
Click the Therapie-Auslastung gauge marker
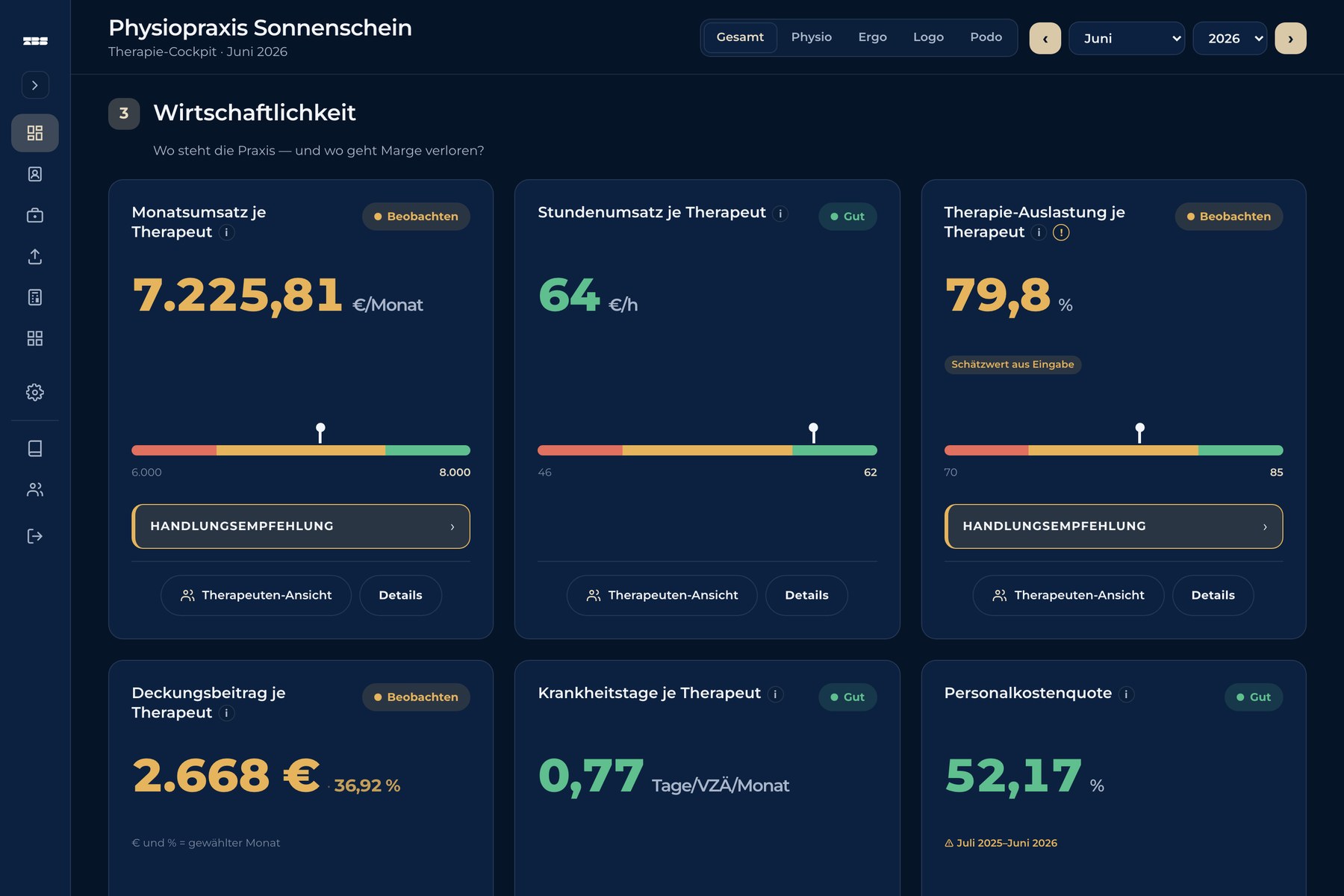(x=1139, y=433)
